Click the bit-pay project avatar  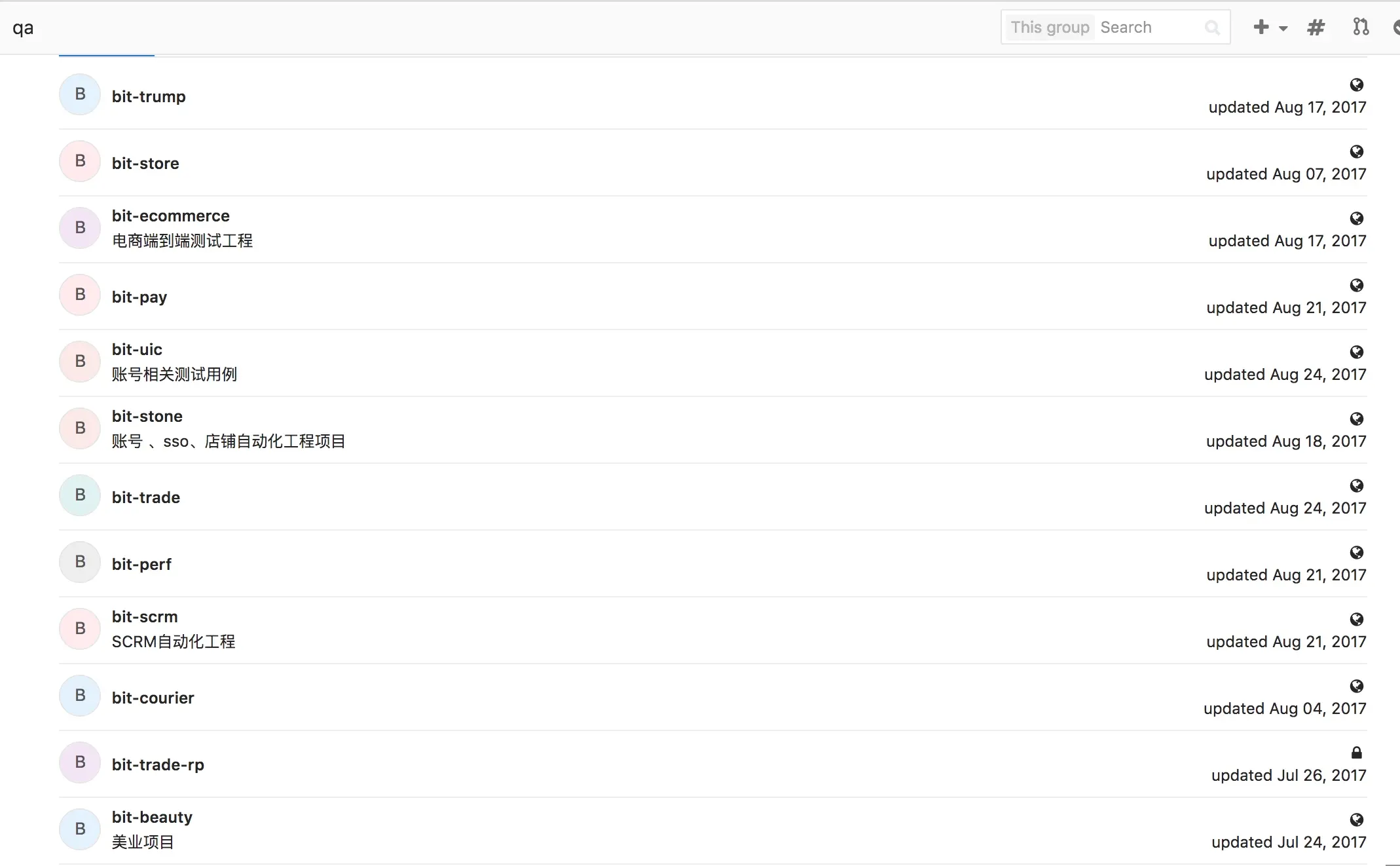(x=80, y=295)
